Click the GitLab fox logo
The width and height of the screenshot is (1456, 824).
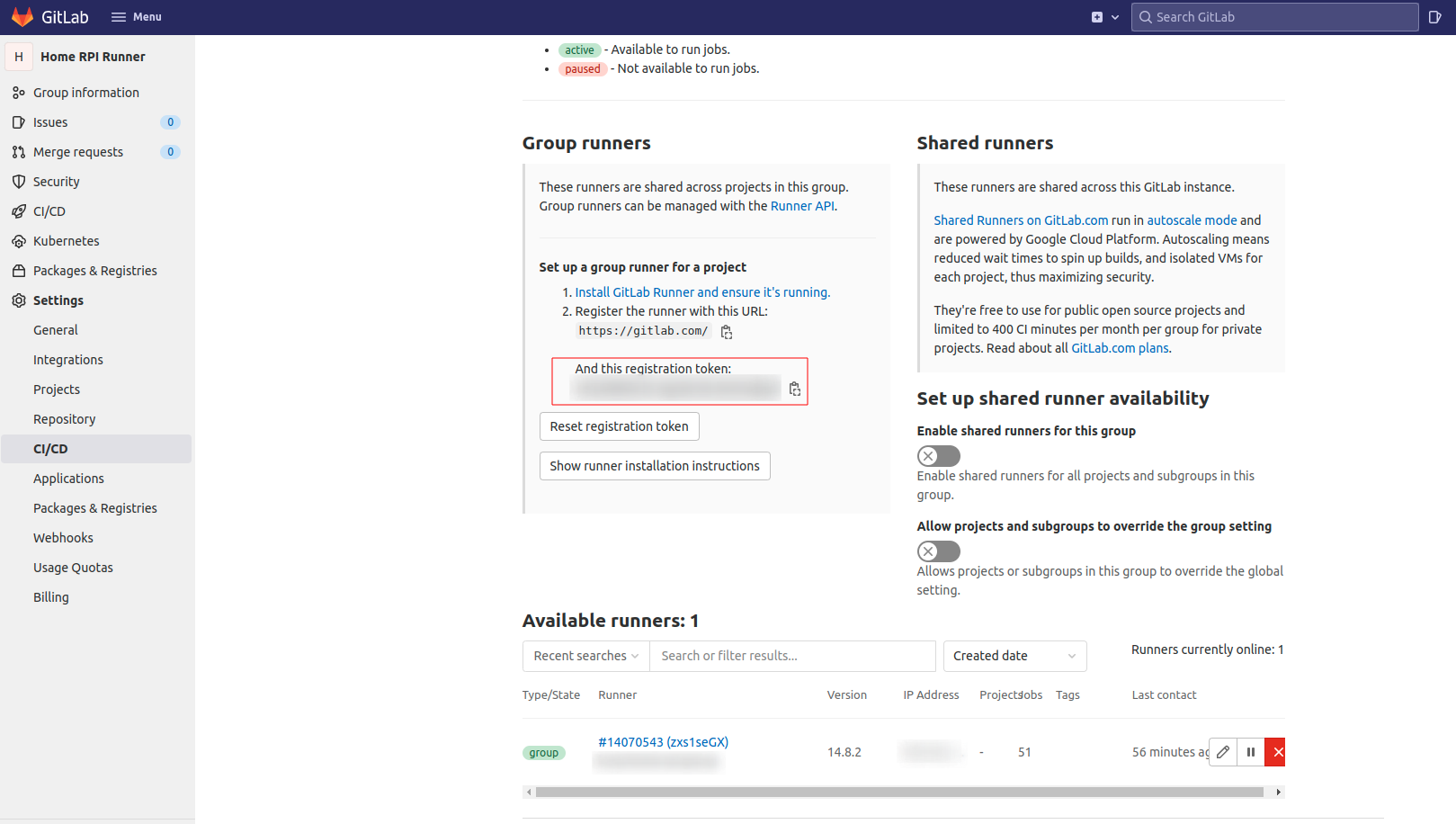22,17
